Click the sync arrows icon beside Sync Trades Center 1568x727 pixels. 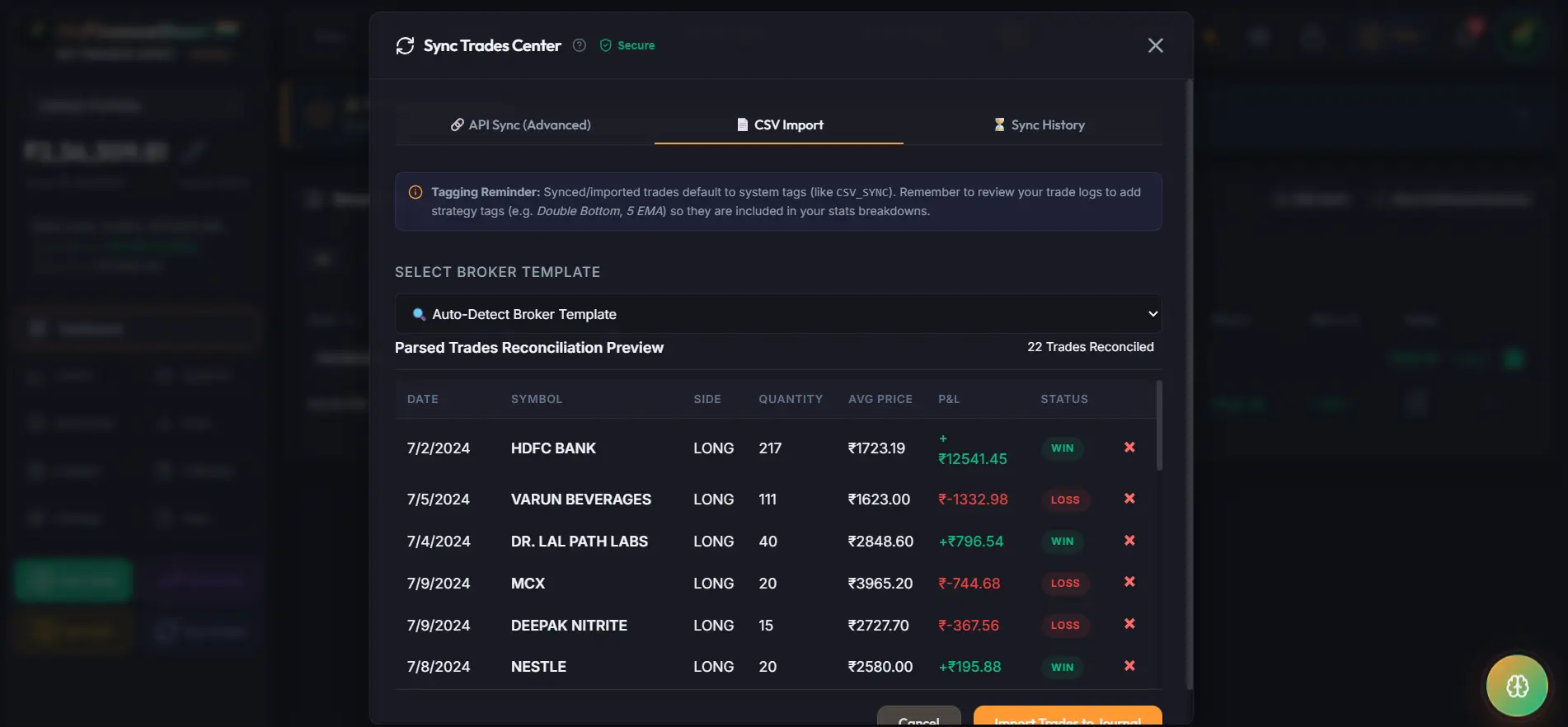pos(405,46)
